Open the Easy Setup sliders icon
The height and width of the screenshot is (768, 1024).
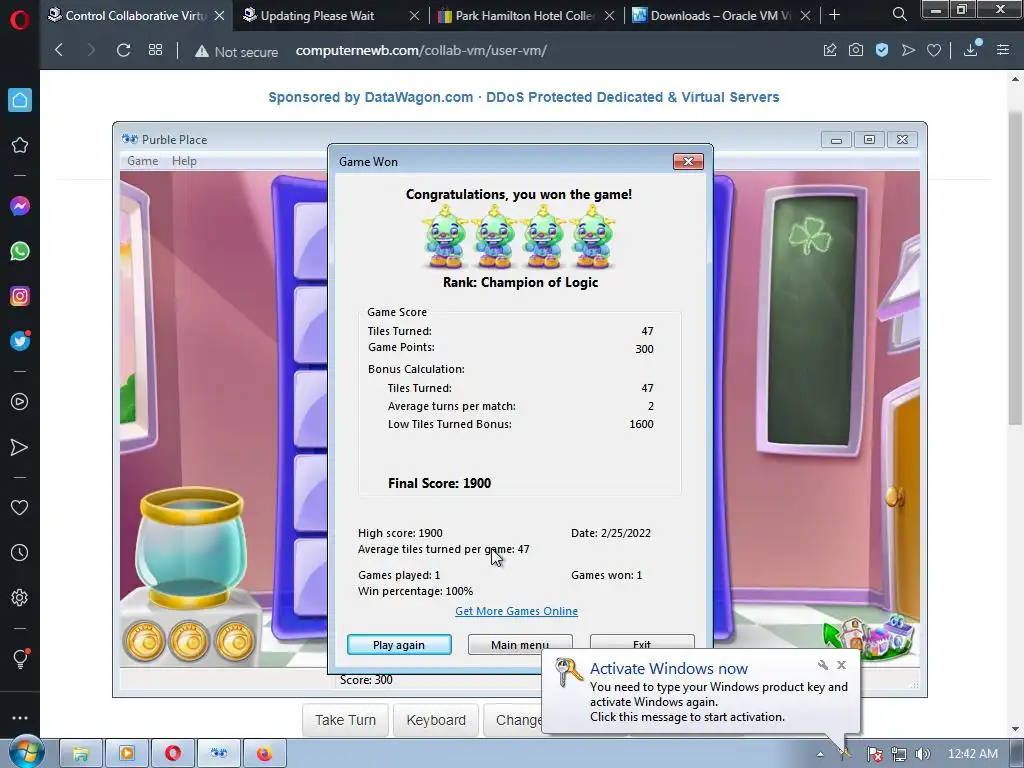pyautogui.click(x=1003, y=50)
